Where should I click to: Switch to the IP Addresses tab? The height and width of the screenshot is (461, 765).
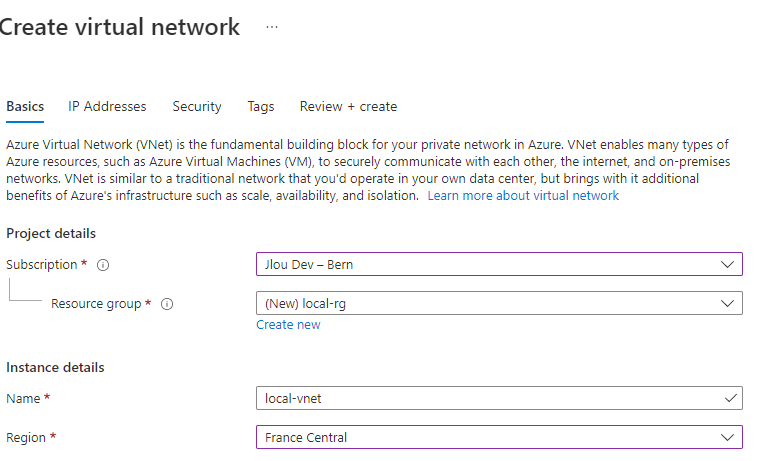(x=107, y=106)
